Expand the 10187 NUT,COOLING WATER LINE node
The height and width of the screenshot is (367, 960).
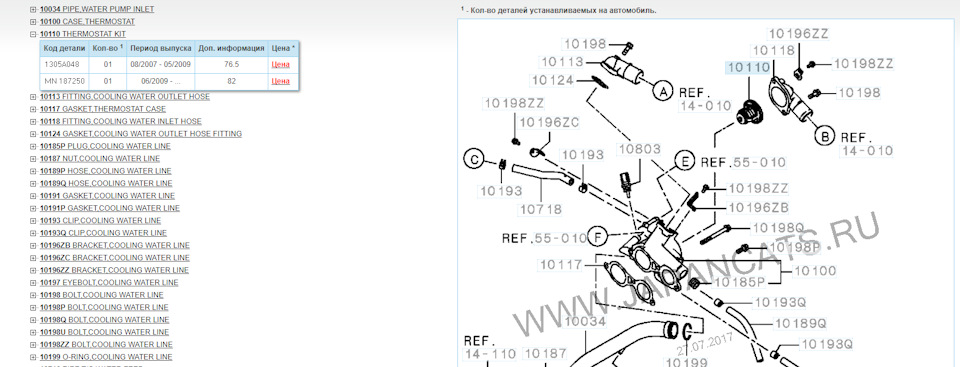pos(33,159)
